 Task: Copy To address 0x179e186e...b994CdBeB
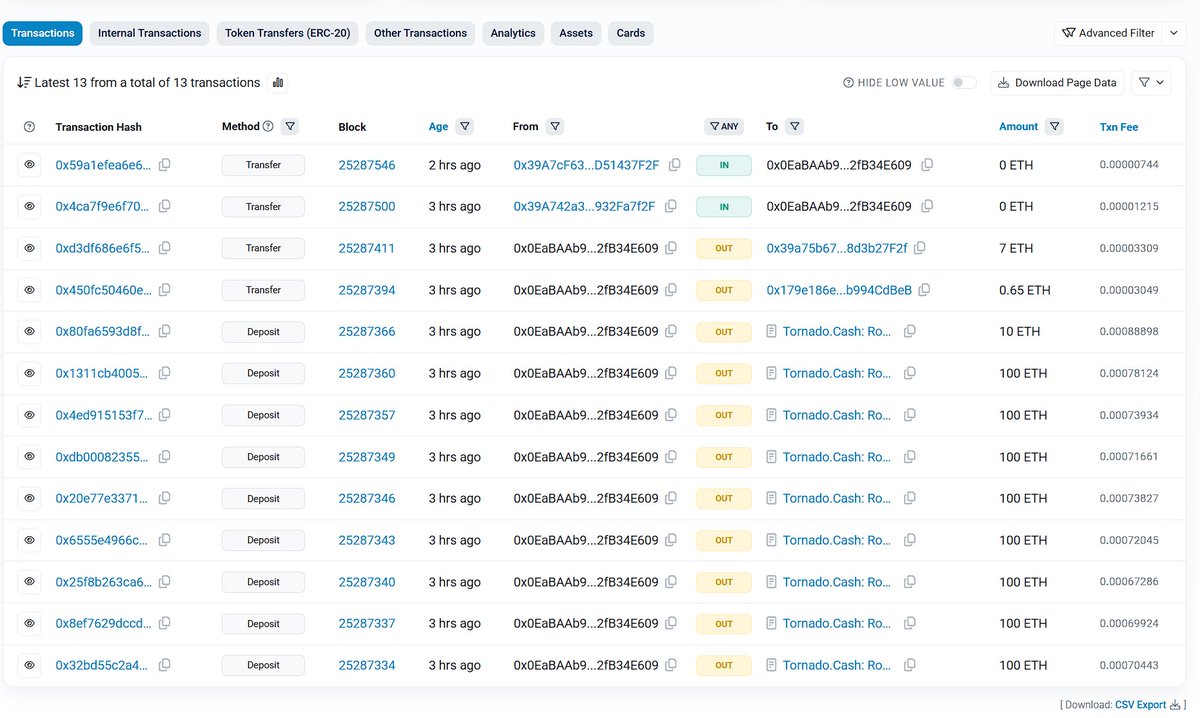(x=924, y=290)
